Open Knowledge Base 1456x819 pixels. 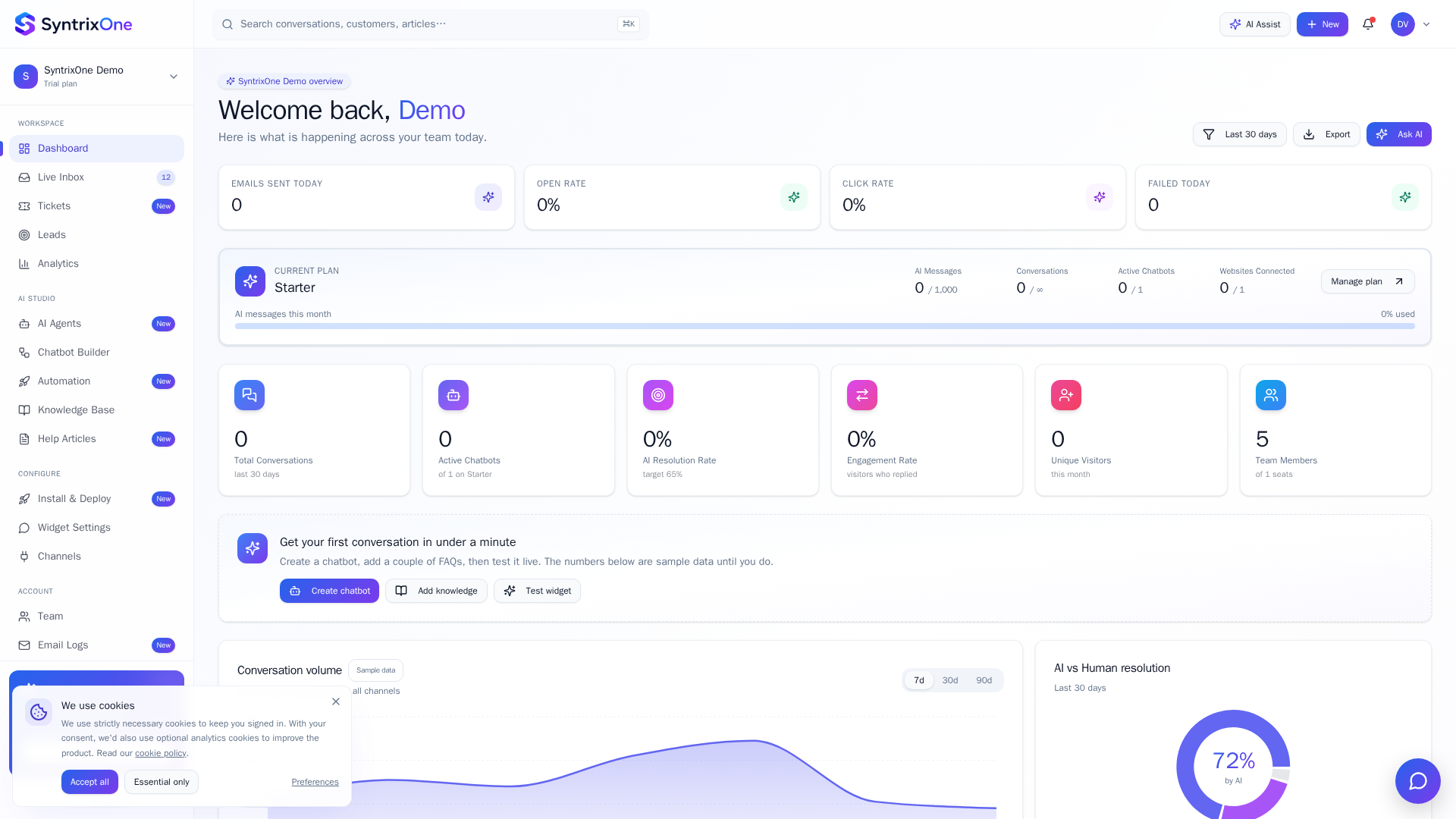(96, 410)
